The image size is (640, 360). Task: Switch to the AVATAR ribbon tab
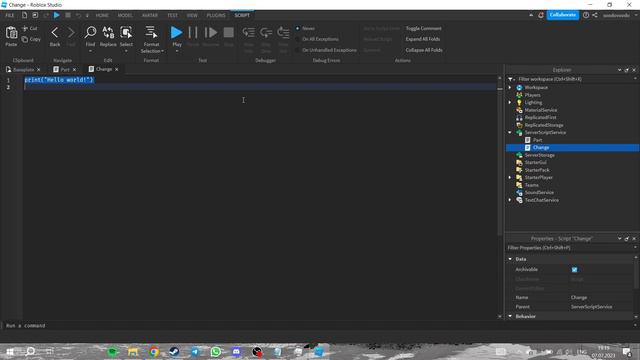[x=150, y=16]
